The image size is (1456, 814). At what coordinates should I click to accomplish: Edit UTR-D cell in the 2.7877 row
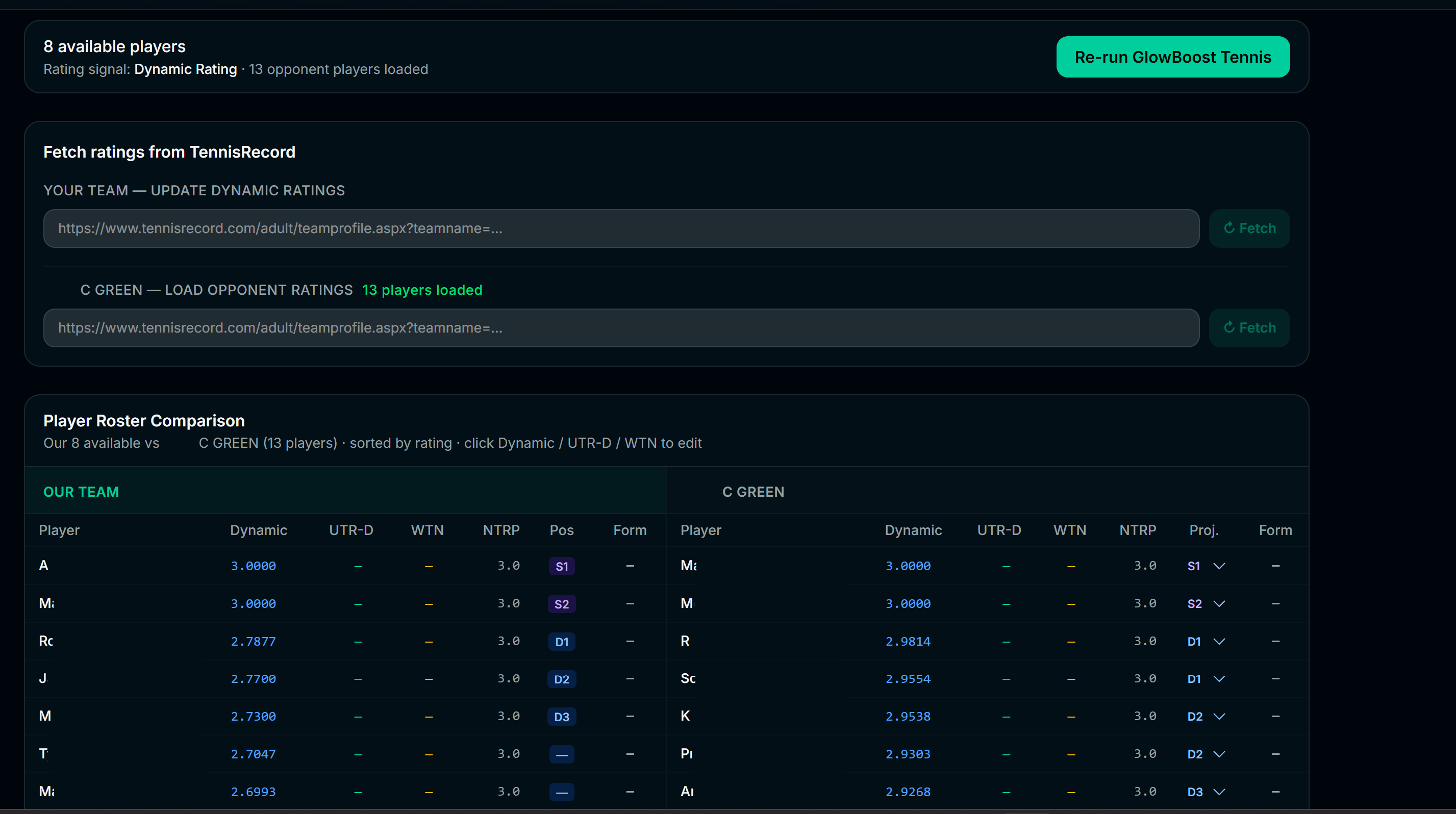coord(358,641)
